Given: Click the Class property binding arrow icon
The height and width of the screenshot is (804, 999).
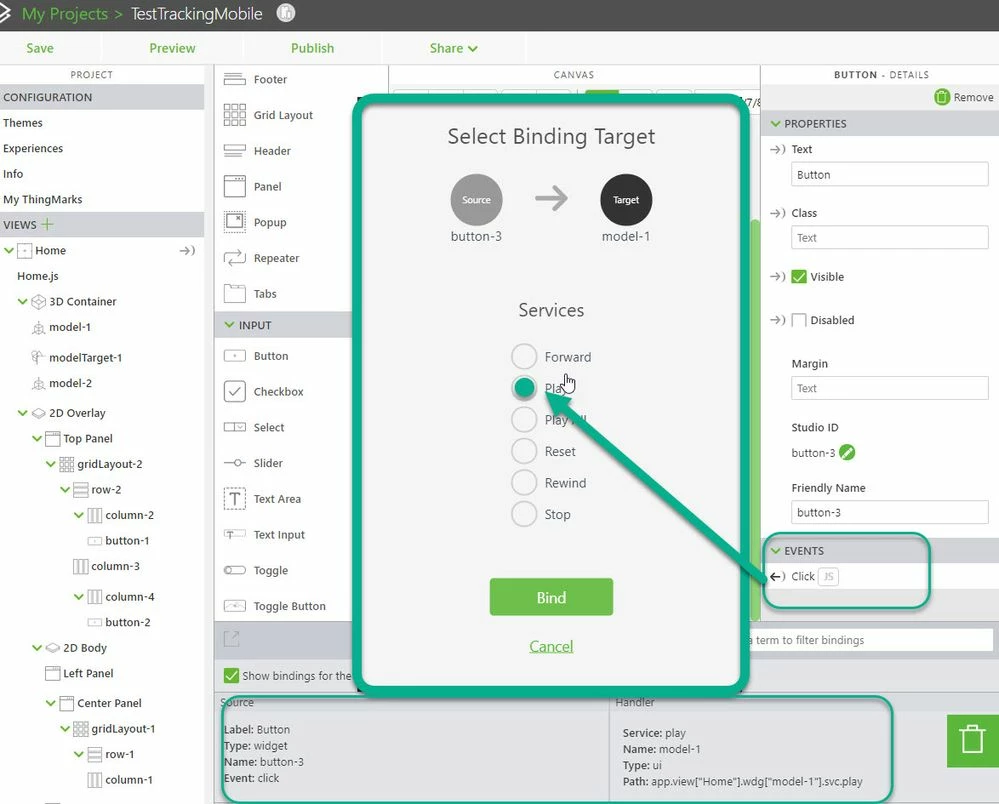Looking at the screenshot, I should pyautogui.click(x=777, y=213).
